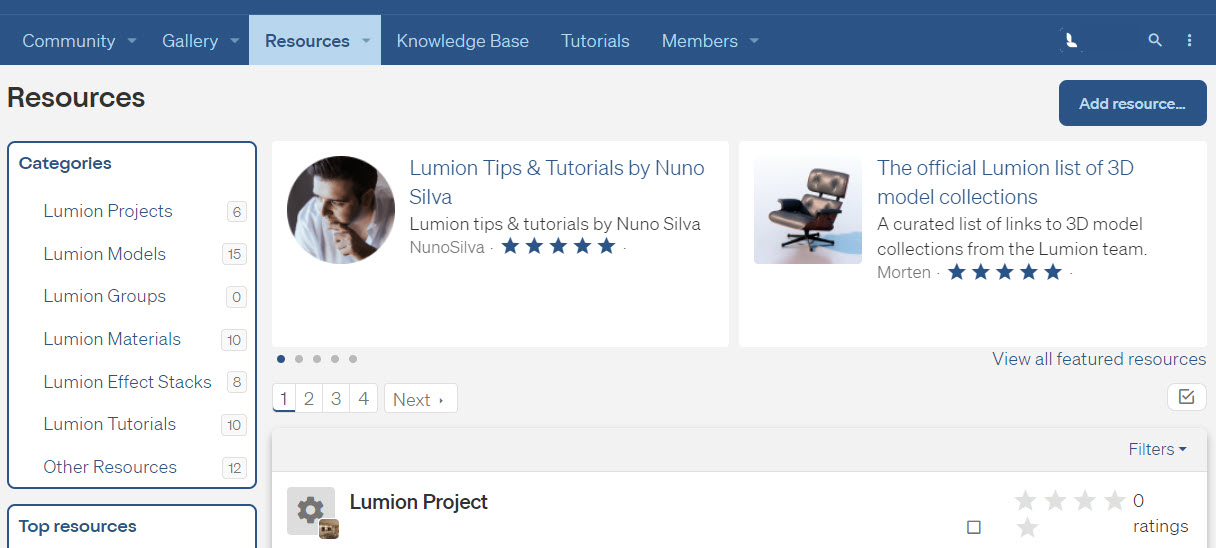Open the Knowledge Base tab

click(x=462, y=41)
